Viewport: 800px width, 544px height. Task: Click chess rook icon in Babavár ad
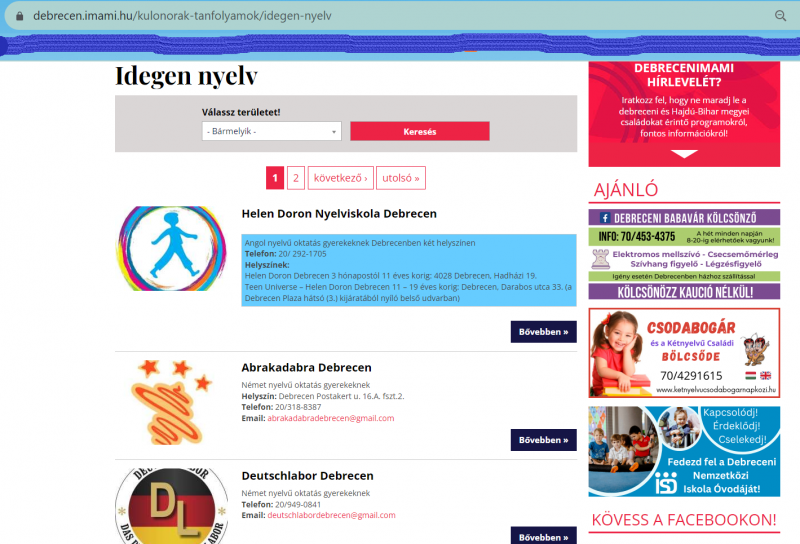click(x=601, y=259)
